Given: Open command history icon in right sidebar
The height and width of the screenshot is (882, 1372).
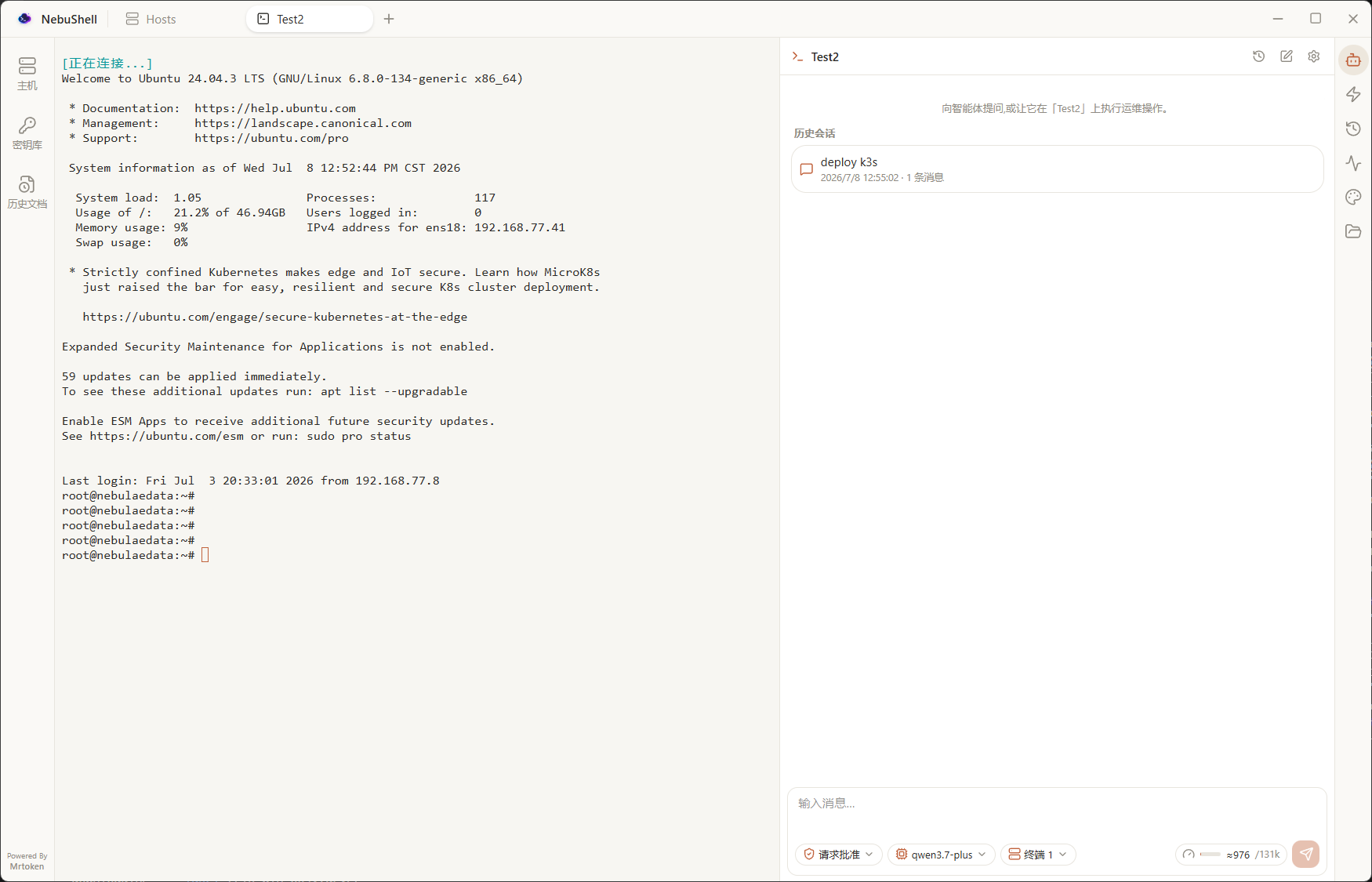Looking at the screenshot, I should tap(1353, 129).
